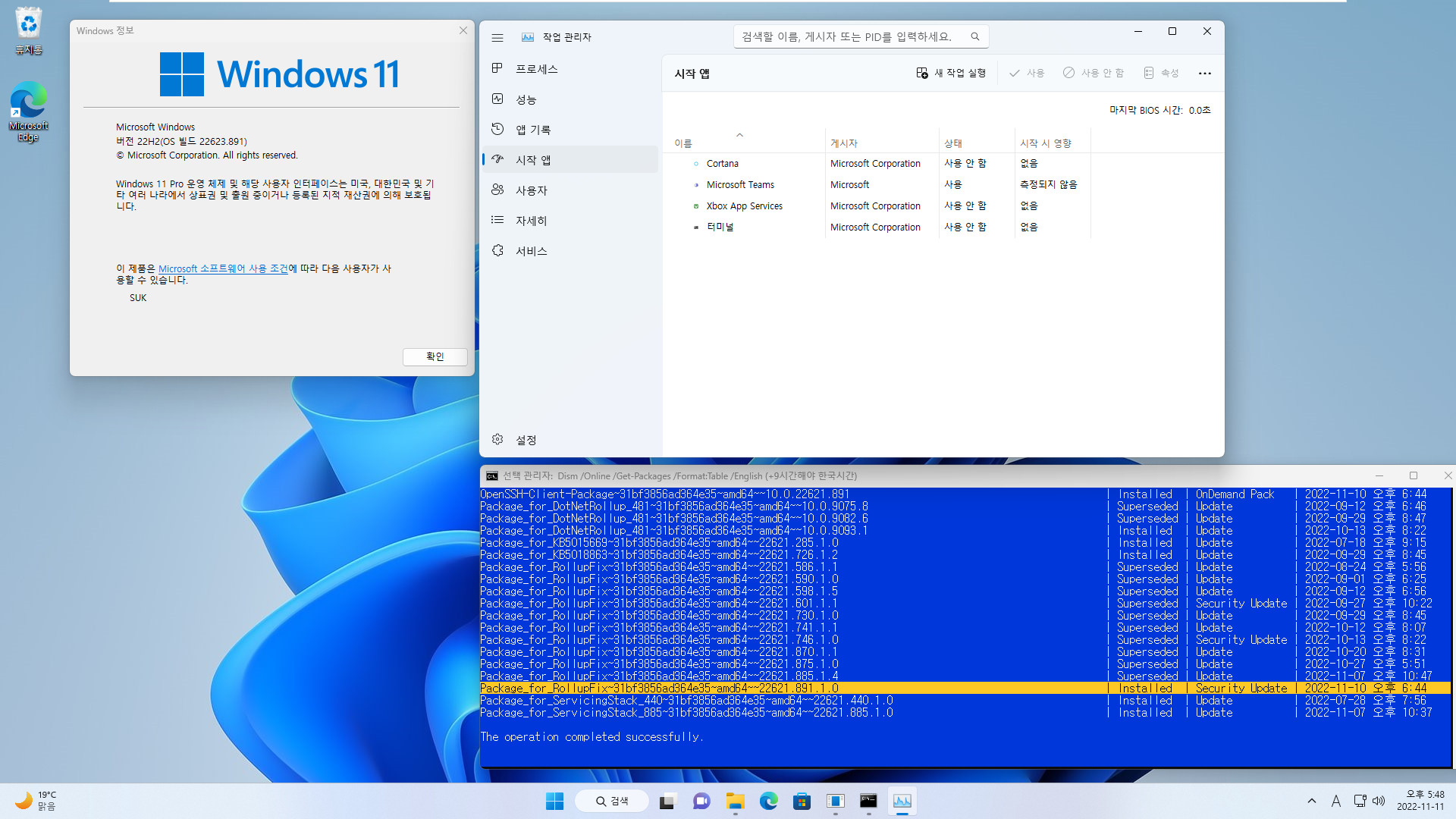This screenshot has width=1456, height=819.
Task: Click 'The operation completed successfully.' text
Action: click(x=591, y=737)
